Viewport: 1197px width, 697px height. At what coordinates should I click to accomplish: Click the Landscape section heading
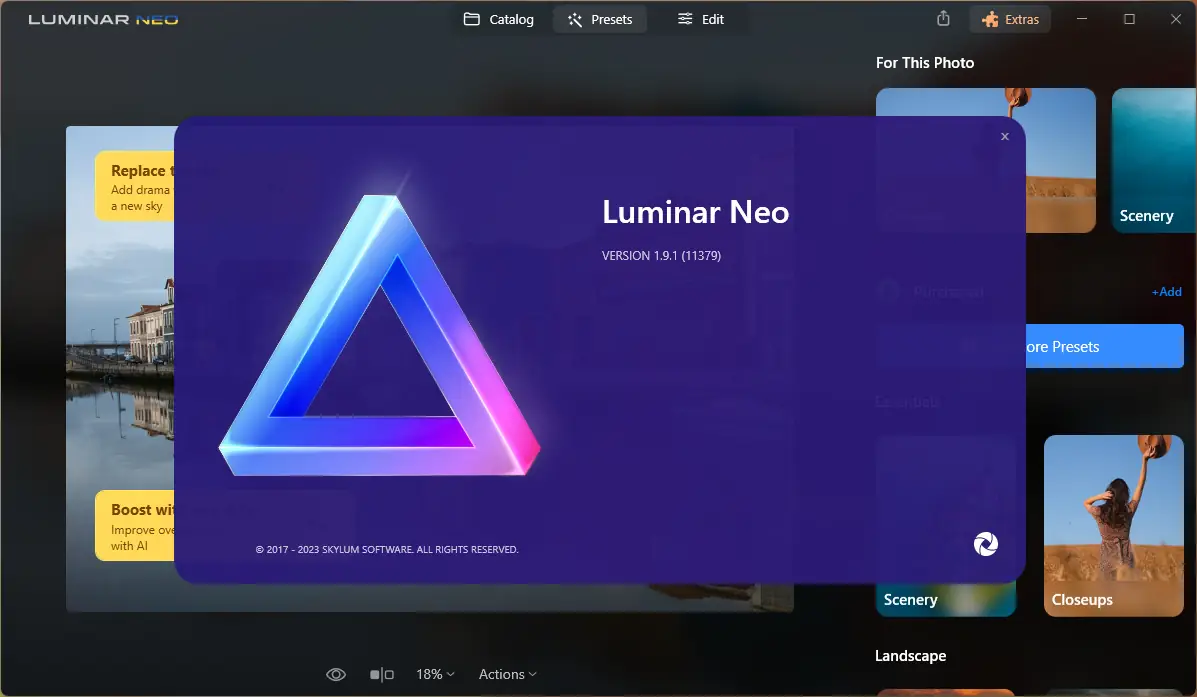(911, 656)
